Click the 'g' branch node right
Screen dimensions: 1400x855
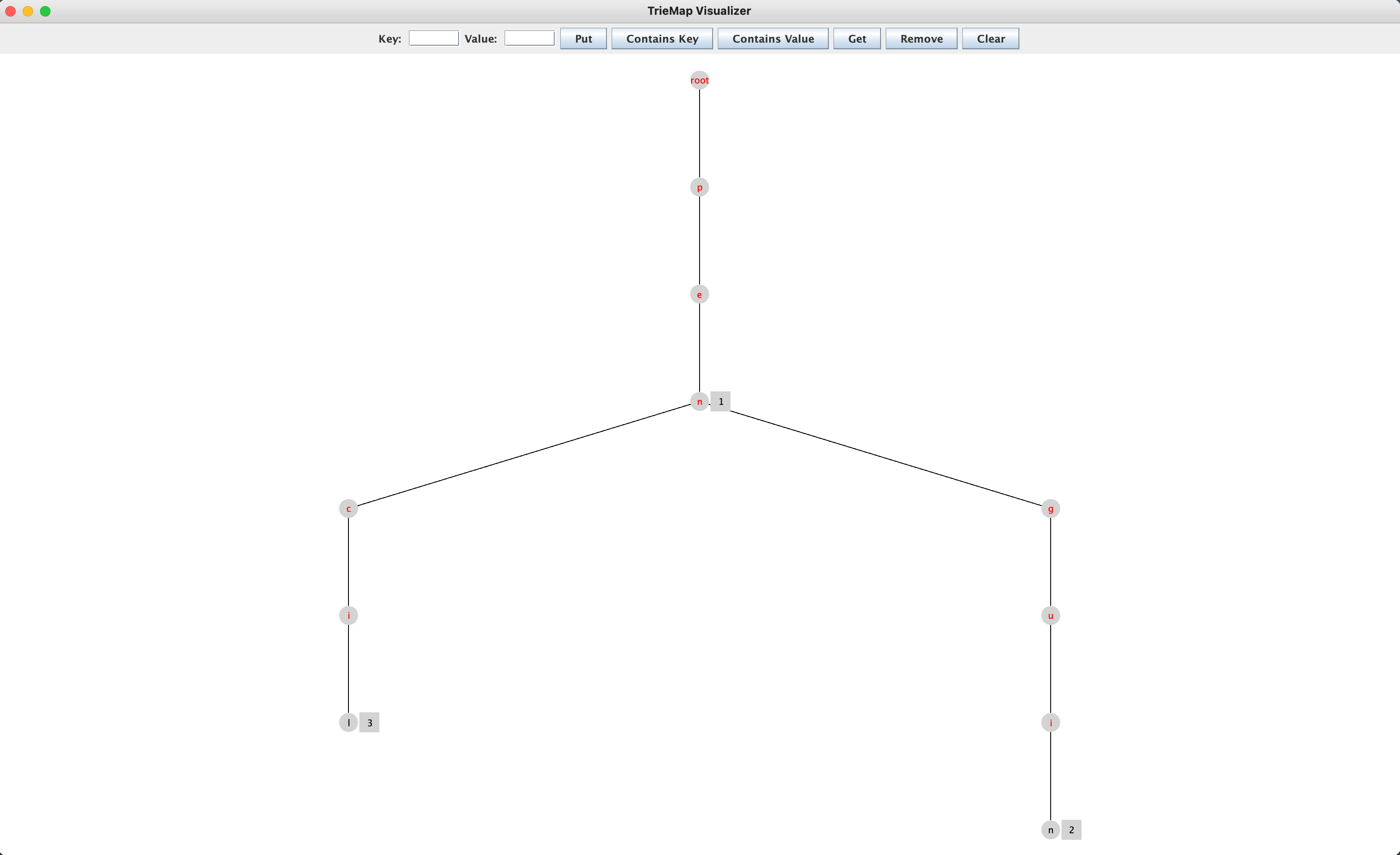pyautogui.click(x=1051, y=508)
